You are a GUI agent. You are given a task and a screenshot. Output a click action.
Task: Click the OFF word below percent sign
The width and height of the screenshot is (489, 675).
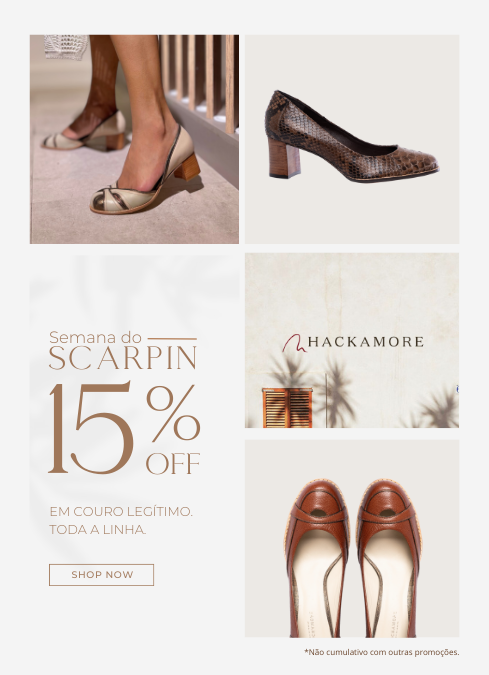[173, 463]
